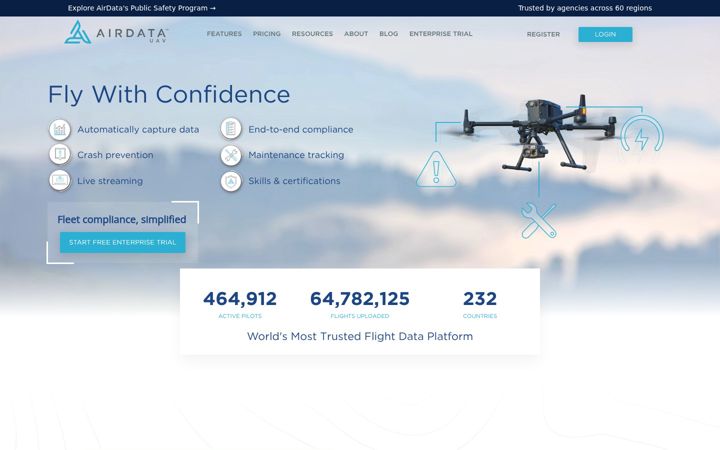This screenshot has height=450, width=720.
Task: Click the 'Maintenance tracking' text
Action: coord(296,155)
